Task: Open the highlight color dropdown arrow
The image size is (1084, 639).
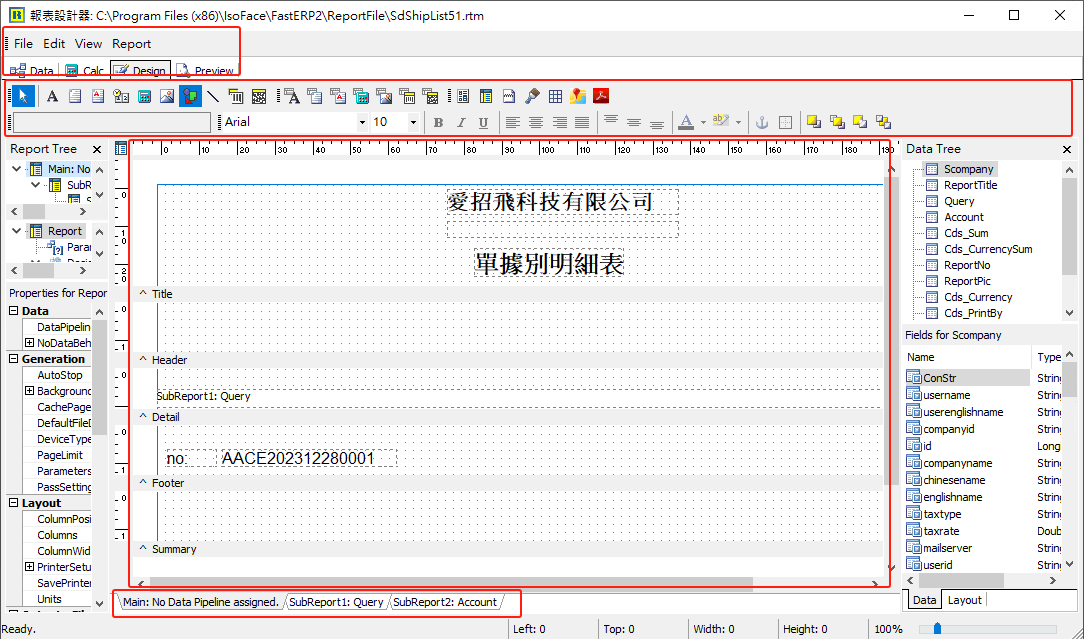Action: [738, 122]
